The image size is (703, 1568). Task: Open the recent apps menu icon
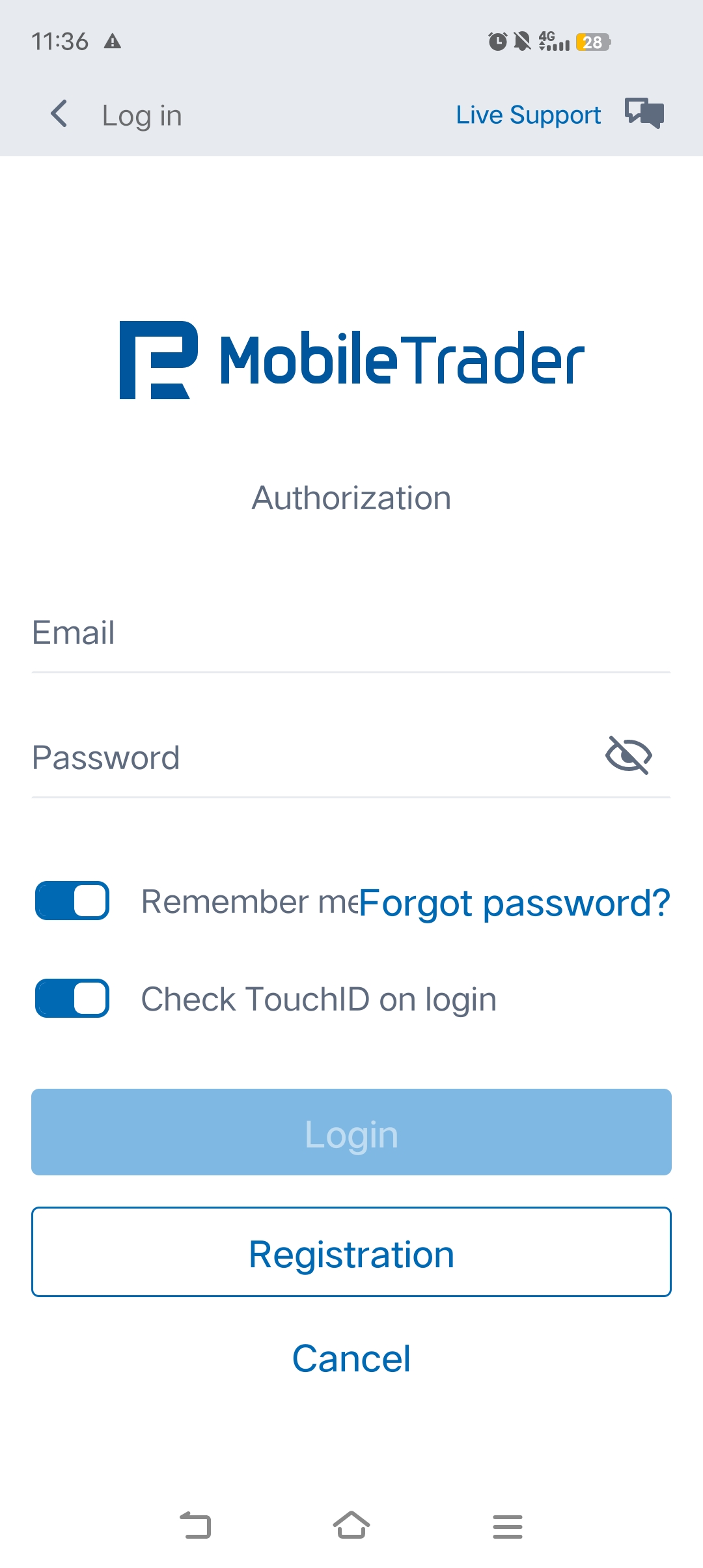[x=508, y=1526]
